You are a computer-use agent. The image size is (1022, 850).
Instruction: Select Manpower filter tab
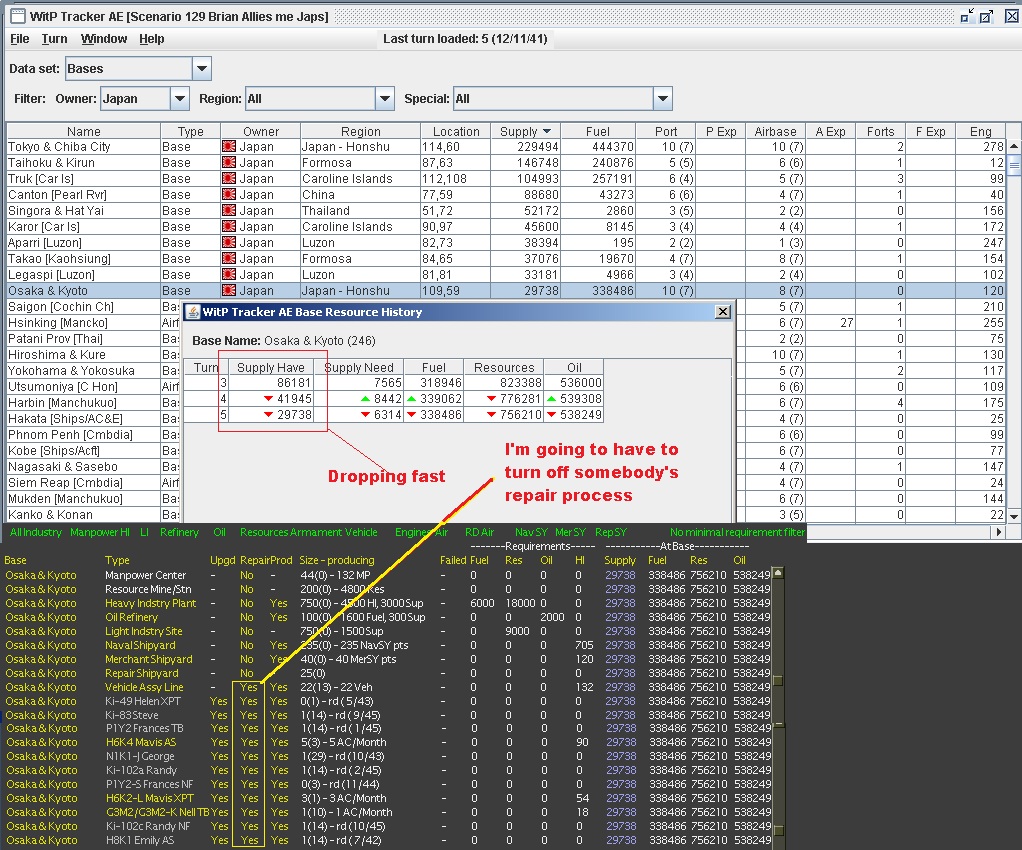[94, 532]
